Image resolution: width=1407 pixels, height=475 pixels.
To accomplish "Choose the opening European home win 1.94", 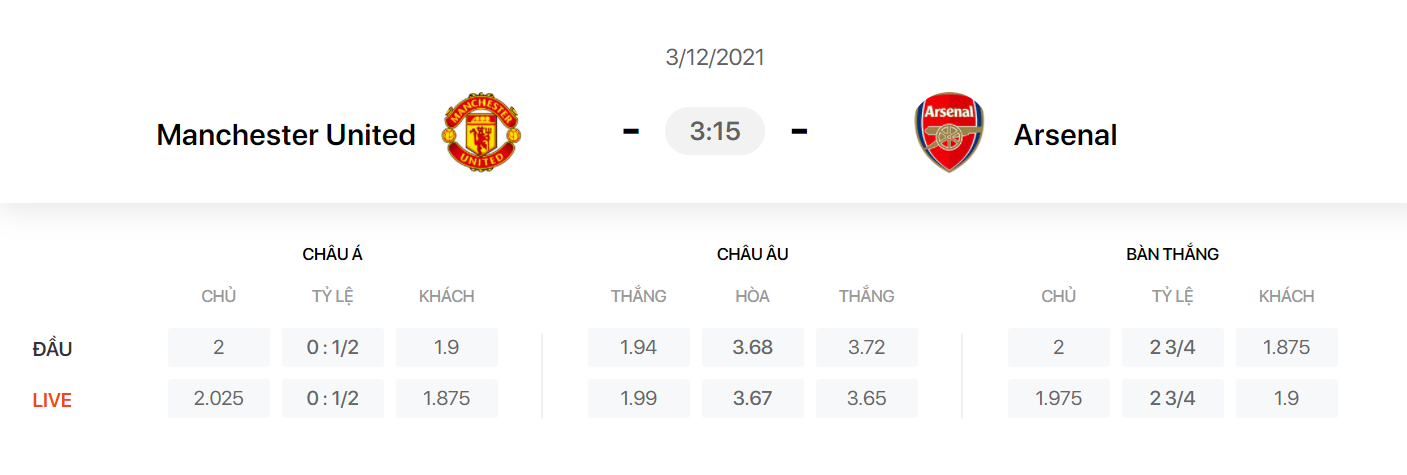I will click(638, 347).
